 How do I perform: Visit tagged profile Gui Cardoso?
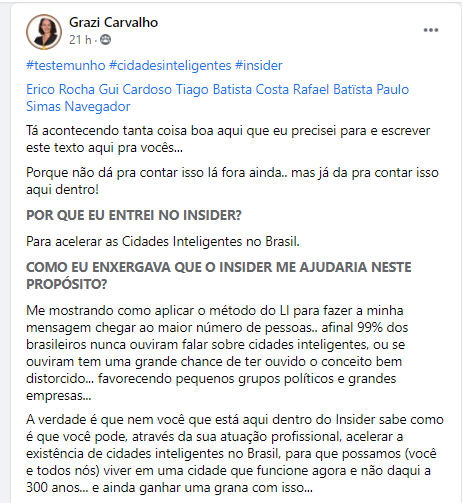pos(135,89)
